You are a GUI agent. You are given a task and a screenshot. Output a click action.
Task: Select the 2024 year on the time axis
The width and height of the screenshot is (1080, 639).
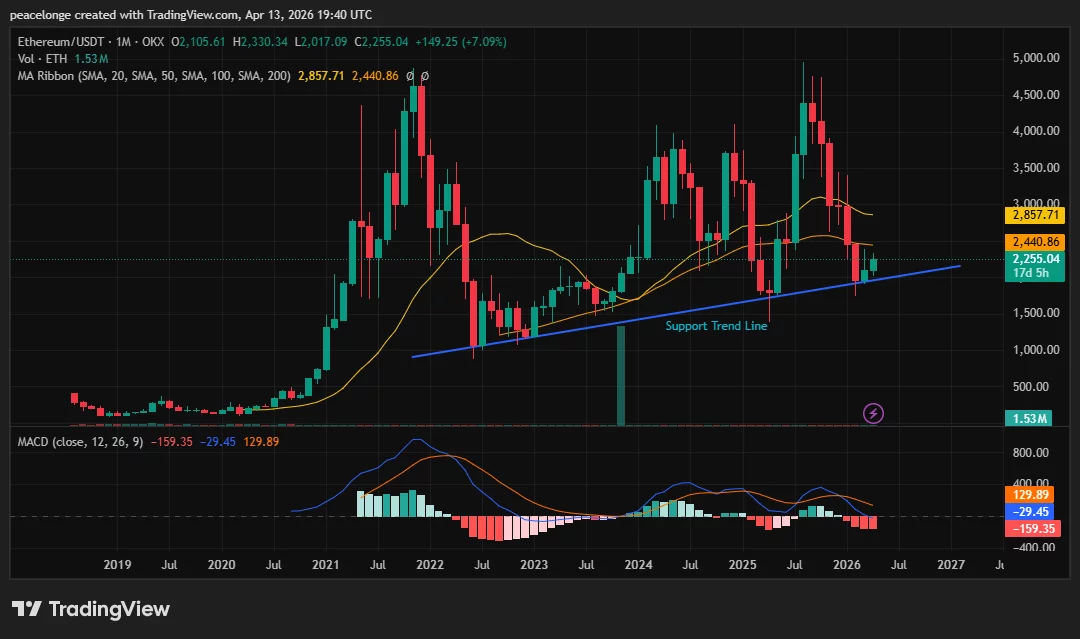(x=638, y=565)
